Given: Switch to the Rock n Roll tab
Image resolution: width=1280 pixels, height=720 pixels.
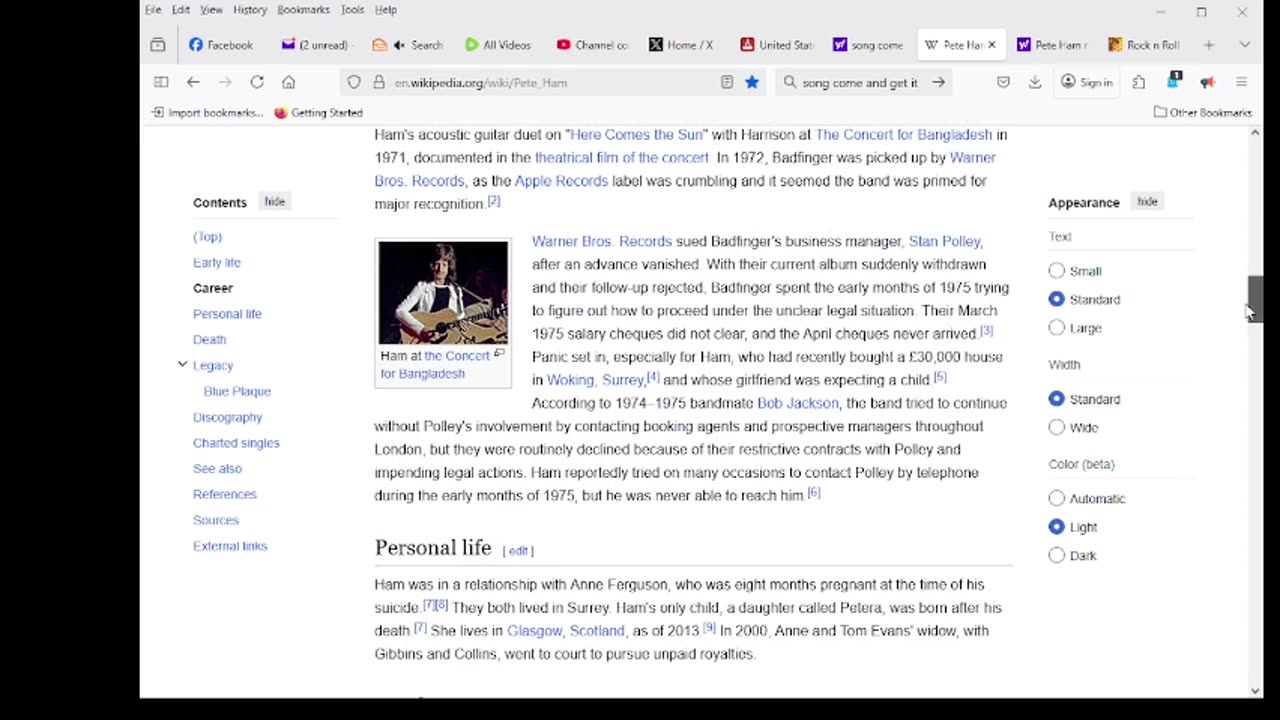Looking at the screenshot, I should point(1145,45).
